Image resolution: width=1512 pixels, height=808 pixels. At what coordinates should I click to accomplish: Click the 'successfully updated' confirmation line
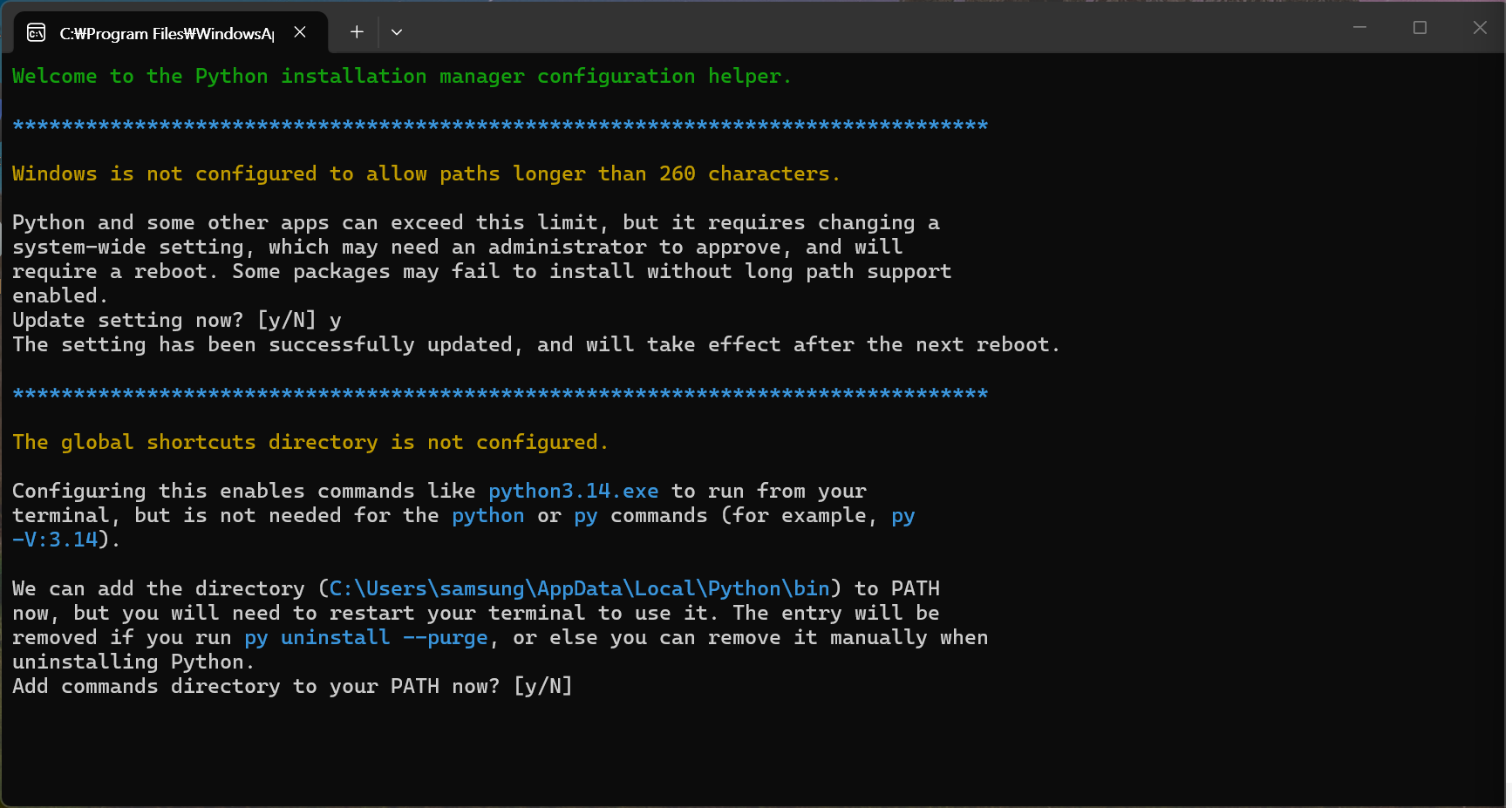pos(536,345)
